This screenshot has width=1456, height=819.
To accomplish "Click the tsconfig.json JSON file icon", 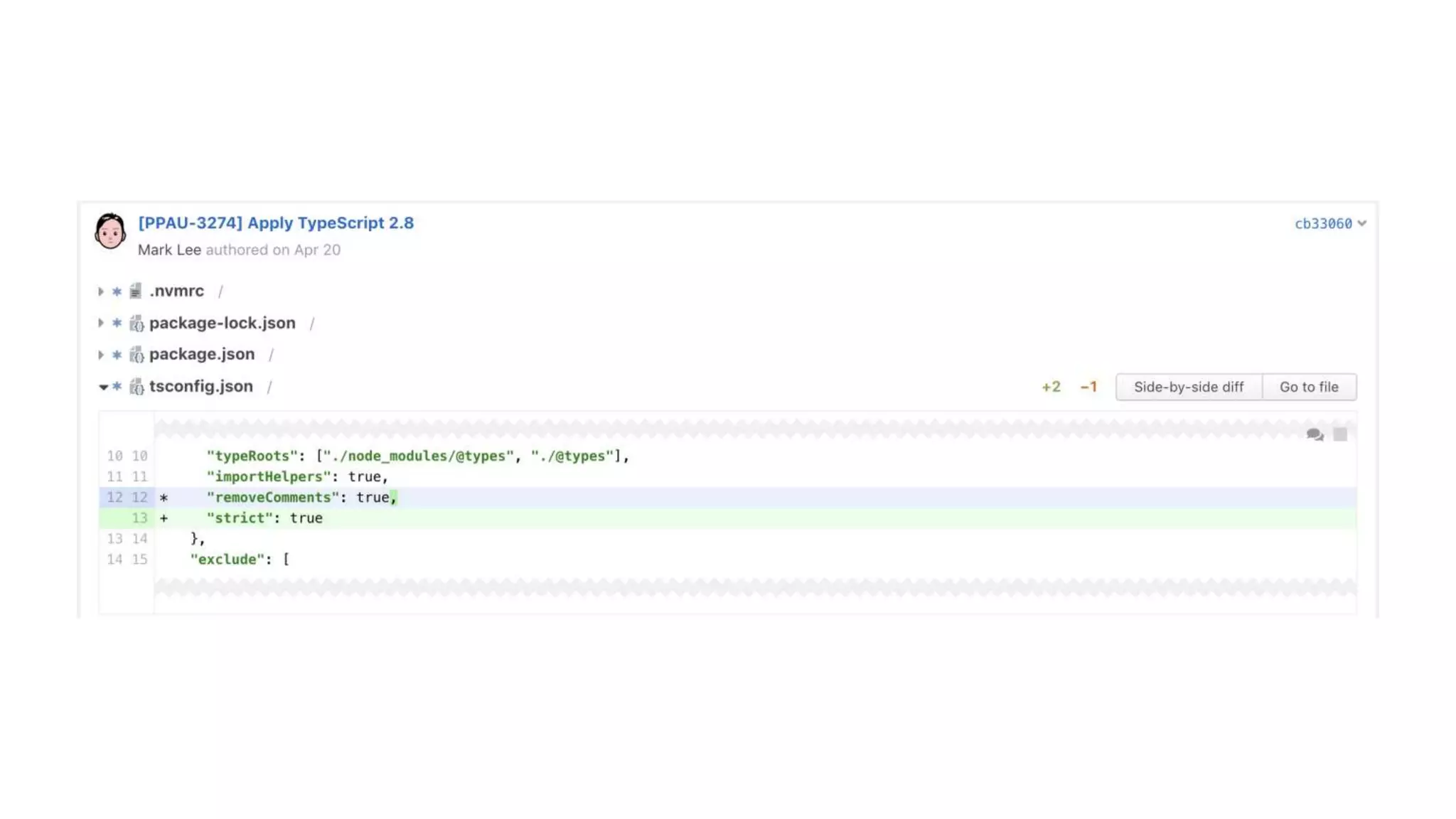I will click(x=136, y=387).
